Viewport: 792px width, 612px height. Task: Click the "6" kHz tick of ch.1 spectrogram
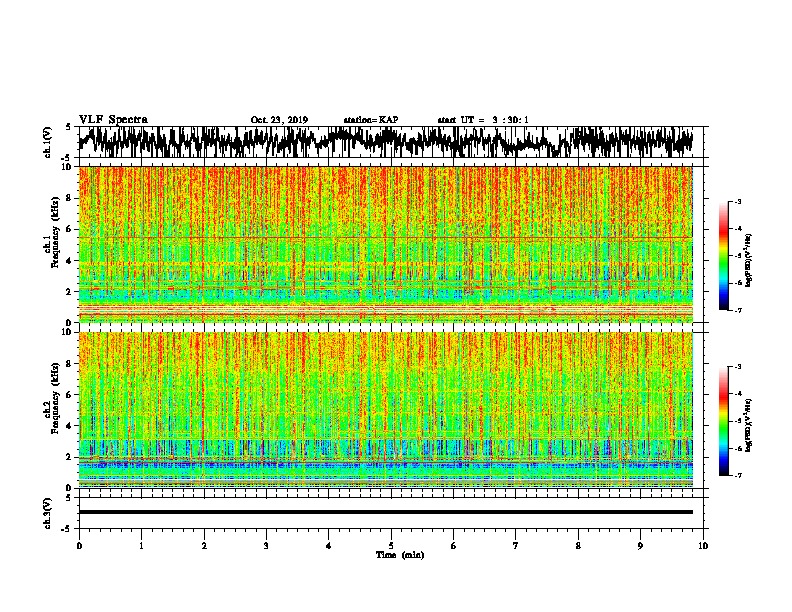pos(70,229)
